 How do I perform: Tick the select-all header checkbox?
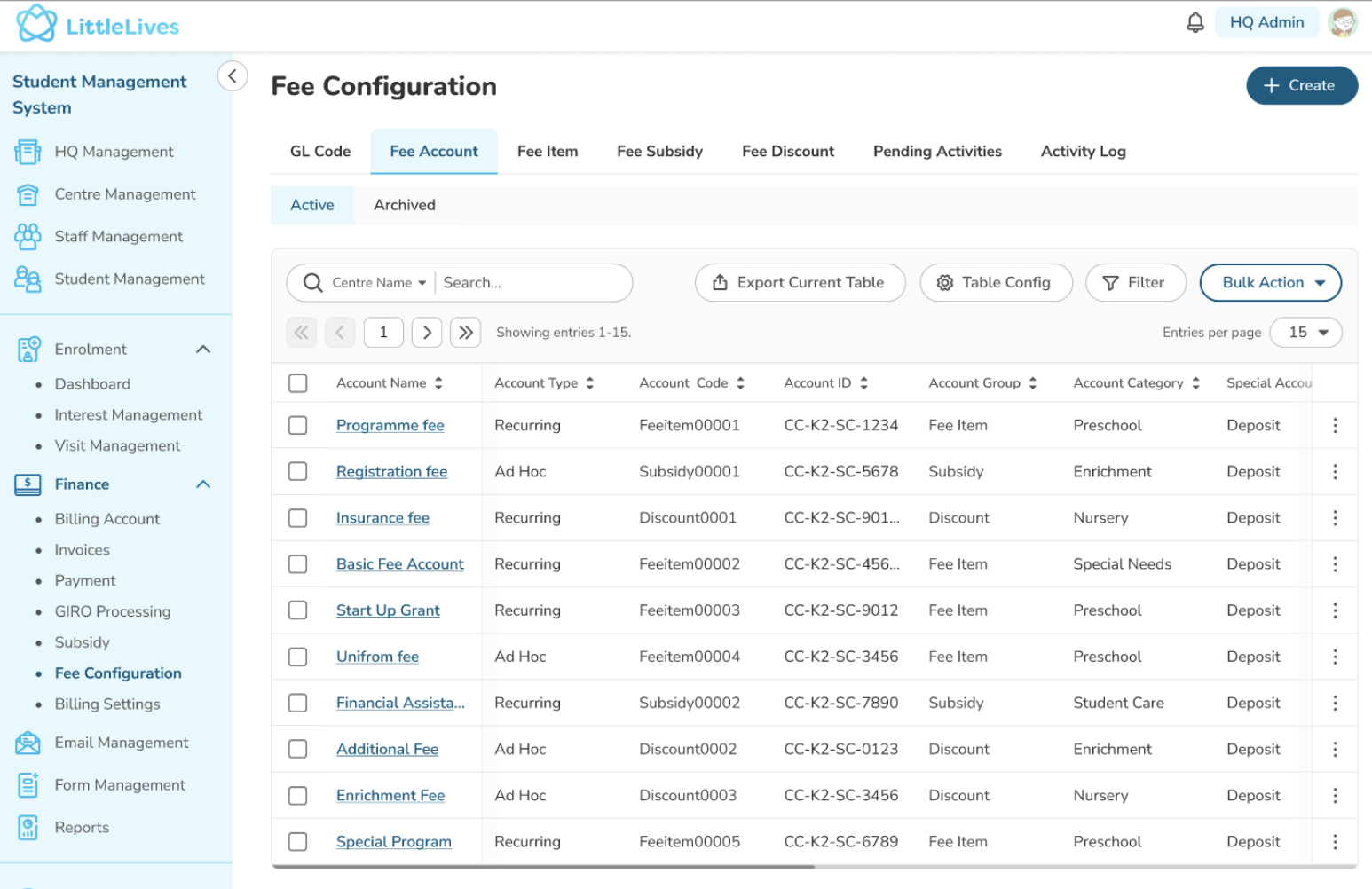(x=298, y=383)
